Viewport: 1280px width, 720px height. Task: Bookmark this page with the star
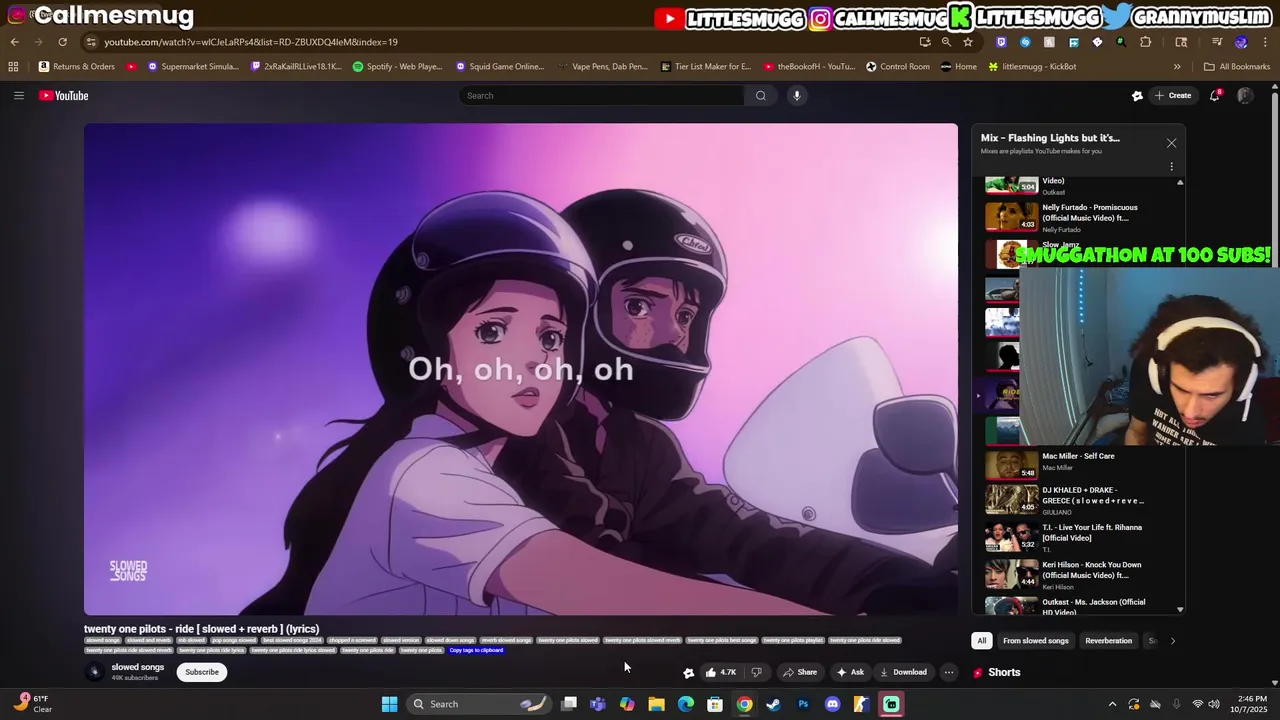968,42
